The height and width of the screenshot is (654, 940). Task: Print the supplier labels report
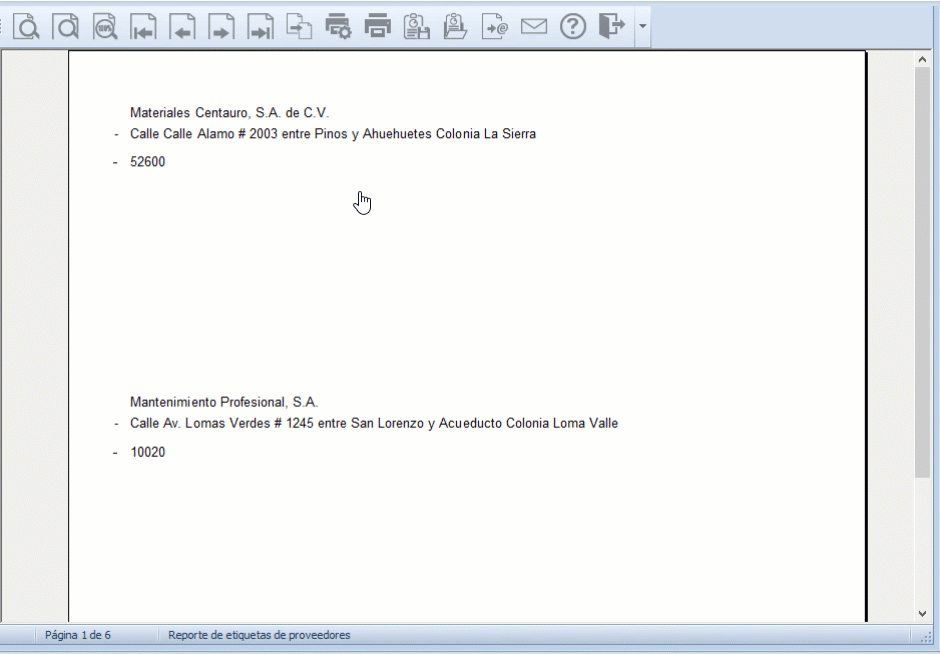(377, 27)
